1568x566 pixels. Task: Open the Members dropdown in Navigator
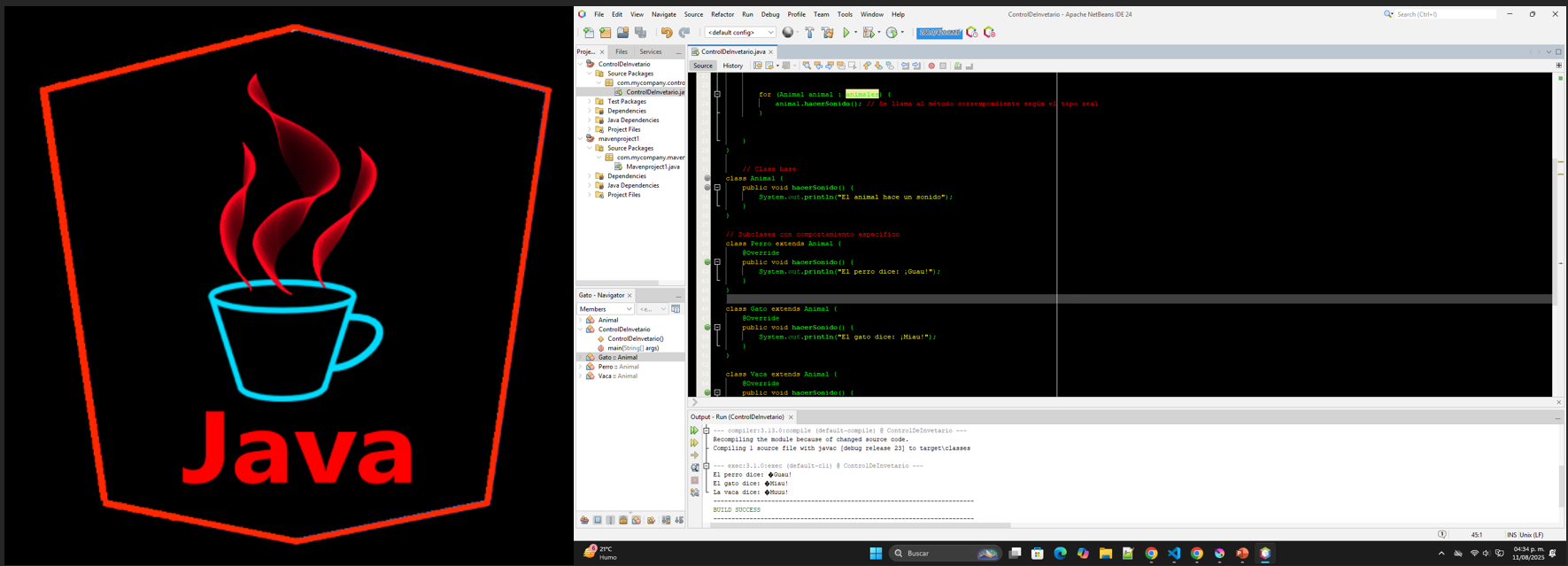click(606, 309)
